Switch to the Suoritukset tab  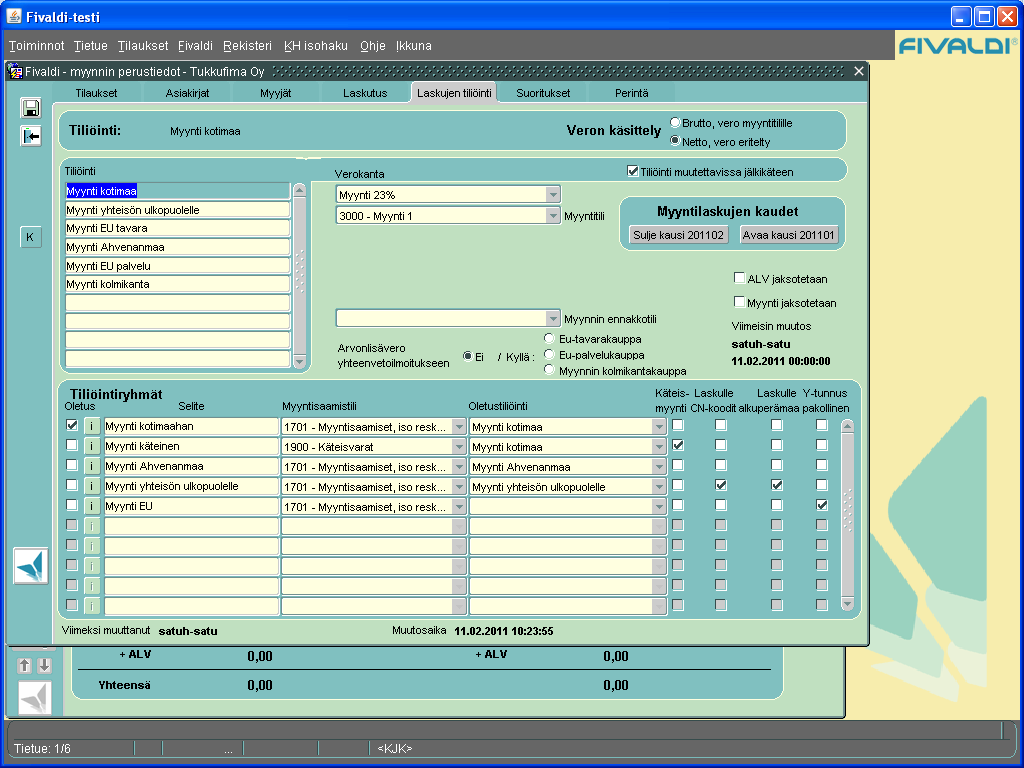(543, 93)
